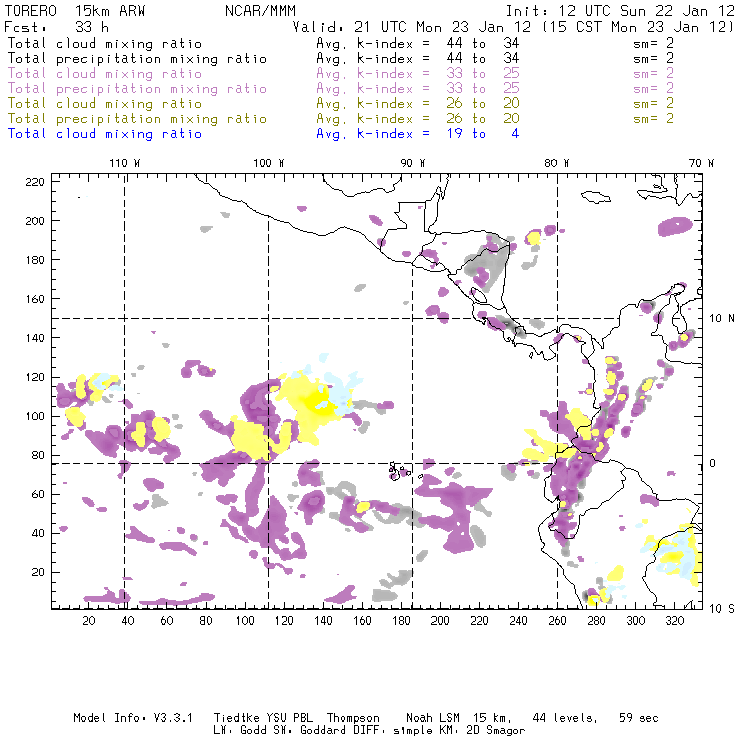Click the '90 W' longitude label
This screenshot has height=740, width=740.
pyautogui.click(x=413, y=163)
